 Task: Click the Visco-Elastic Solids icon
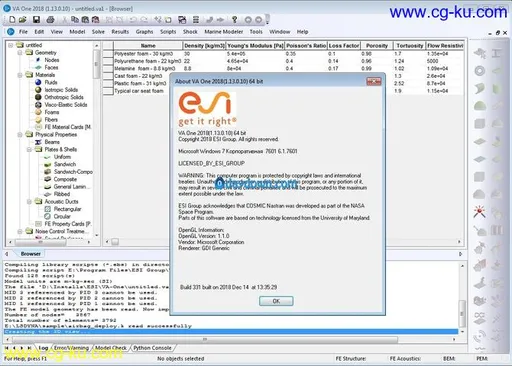click(38, 105)
